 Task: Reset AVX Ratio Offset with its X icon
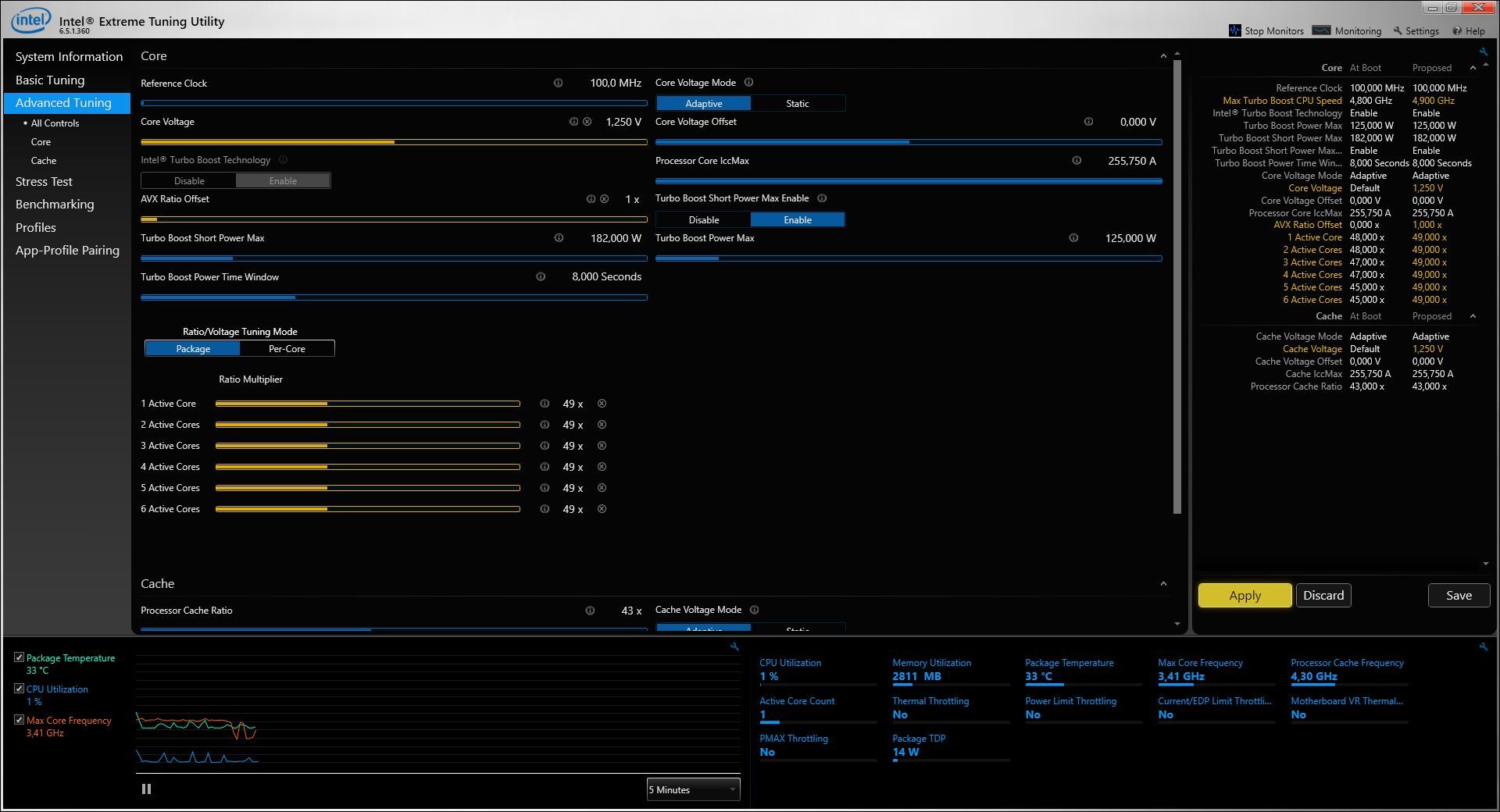coord(604,199)
